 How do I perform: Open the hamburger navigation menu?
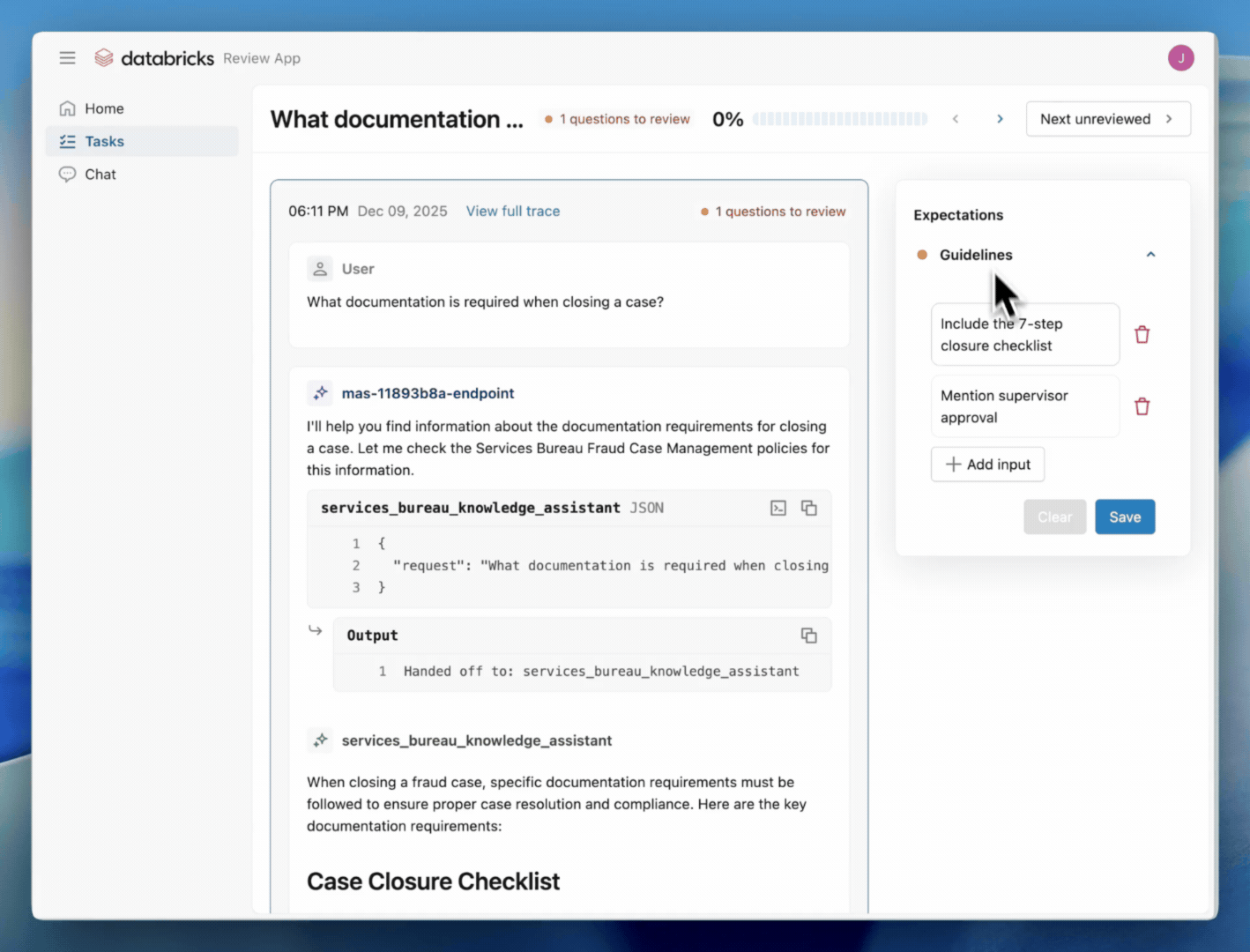tap(67, 57)
